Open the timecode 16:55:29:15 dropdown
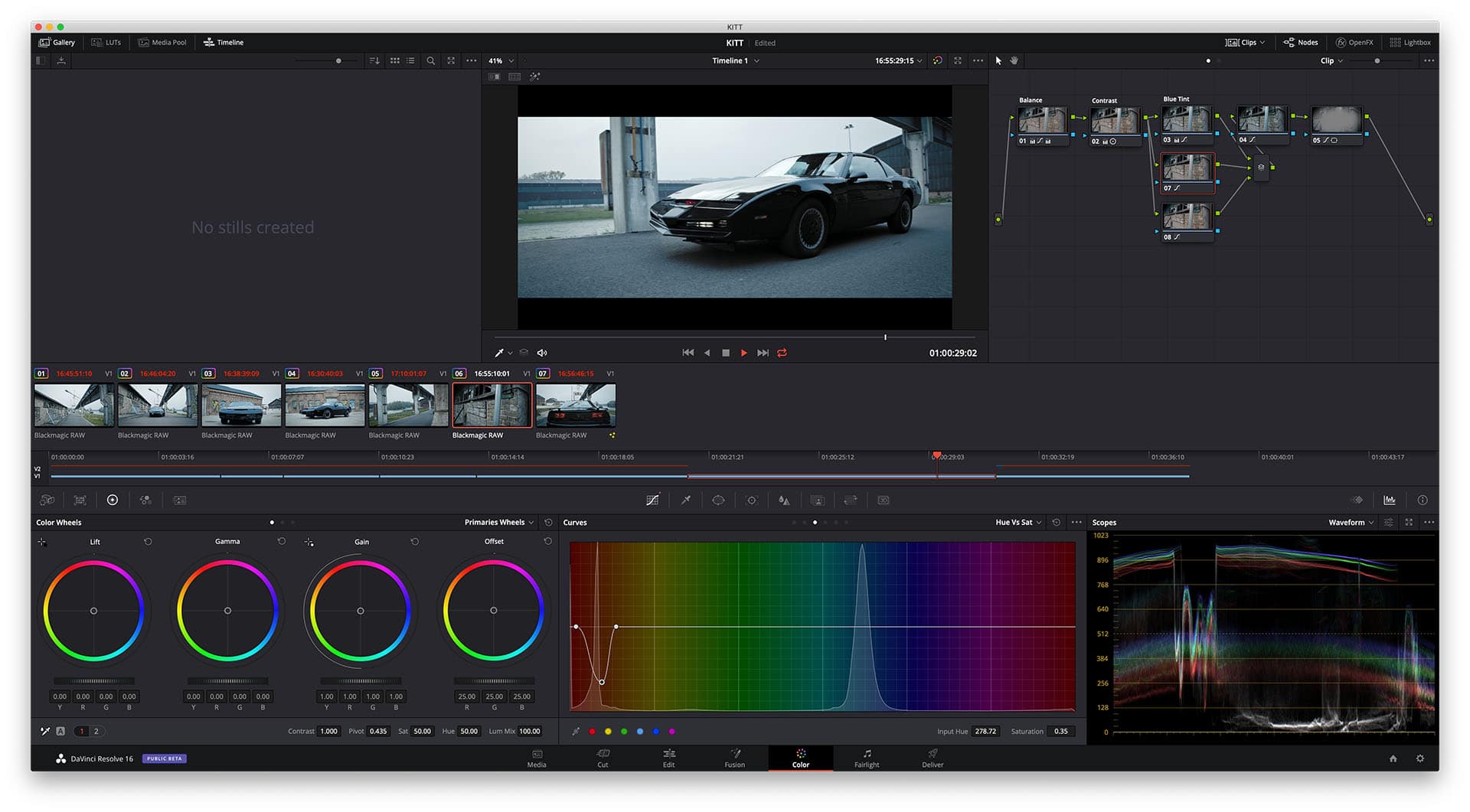The height and width of the screenshot is (812, 1470). coord(899,60)
